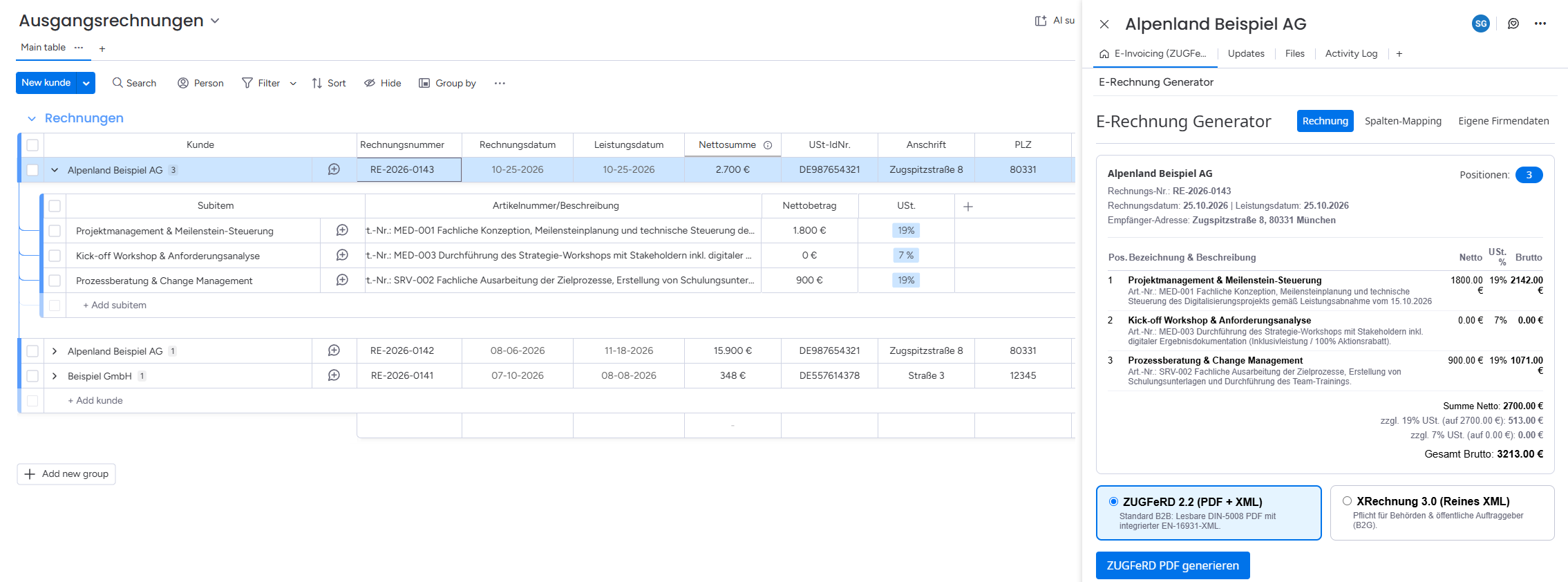Open update bubble for Prozessberatung subitem
The width and height of the screenshot is (1568, 582).
(342, 280)
